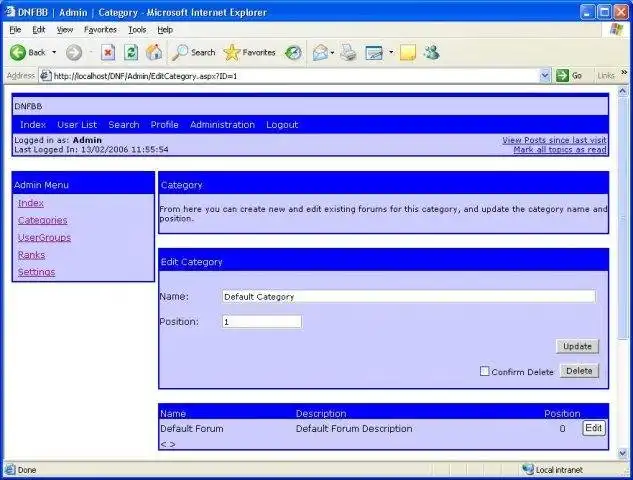Click the scrollbar up arrow
The image size is (633, 480).
point(623,91)
